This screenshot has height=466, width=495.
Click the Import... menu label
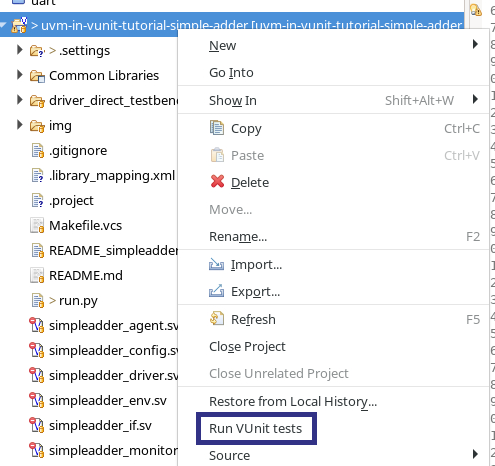click(256, 265)
